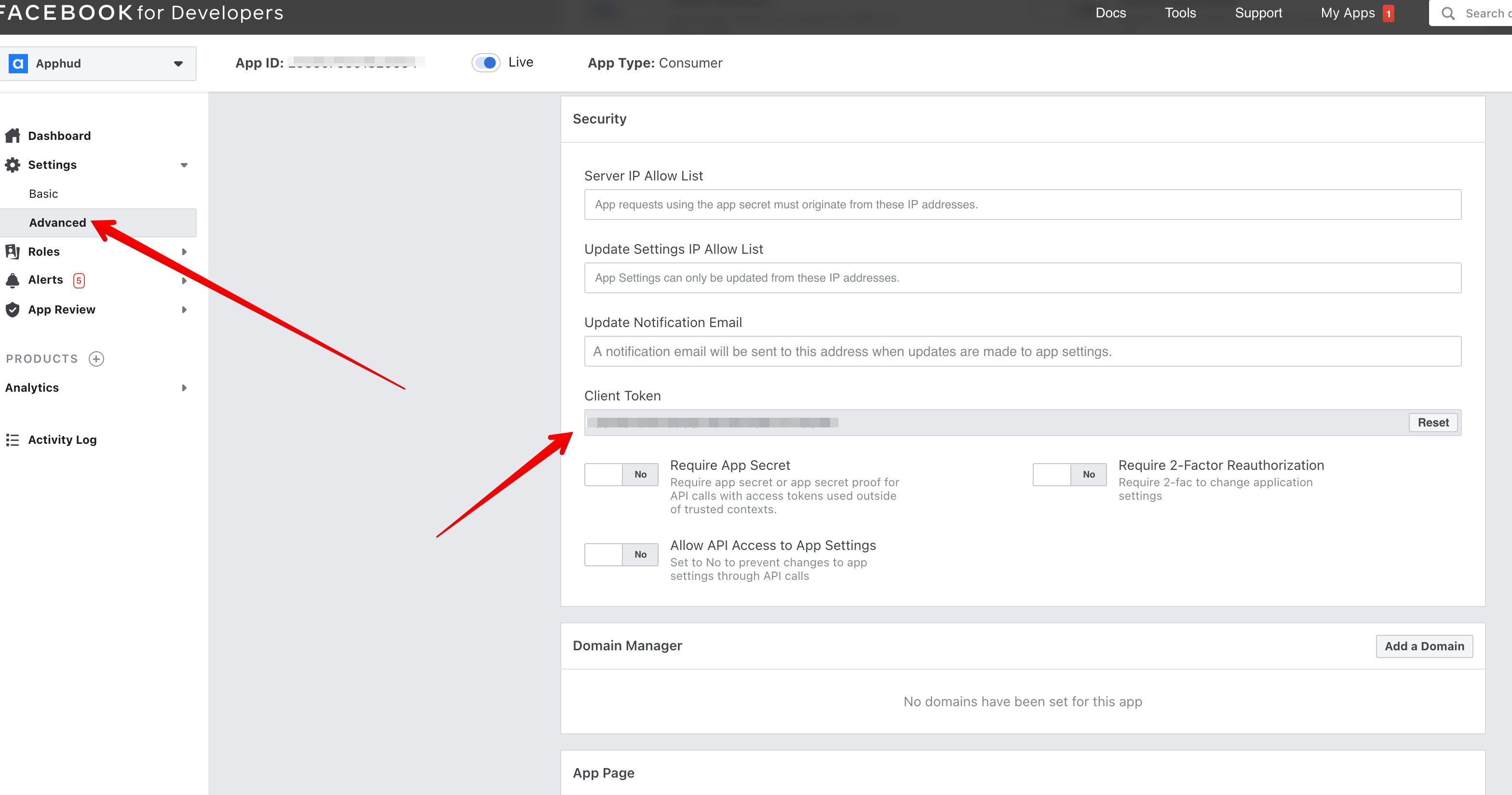Click the Alerts bell icon
1512x795 pixels.
click(13, 280)
